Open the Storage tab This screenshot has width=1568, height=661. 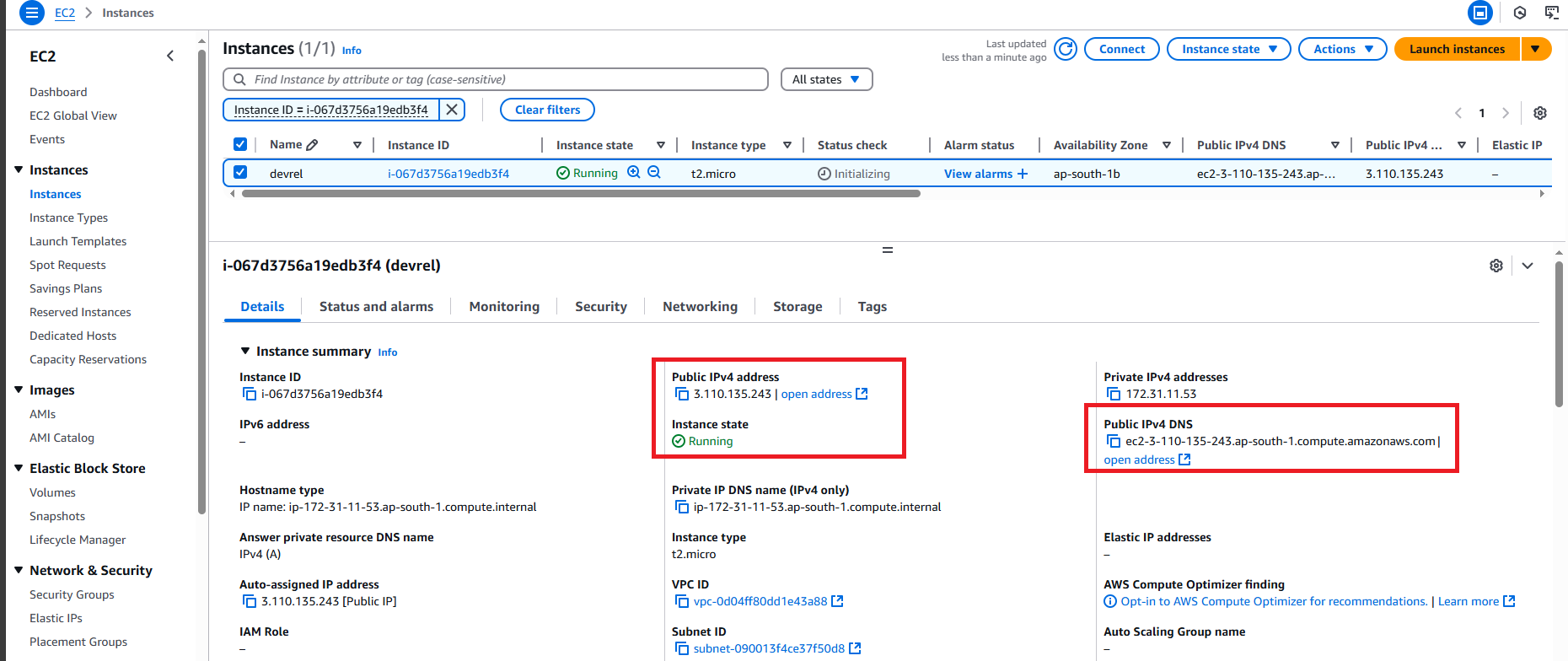click(797, 307)
